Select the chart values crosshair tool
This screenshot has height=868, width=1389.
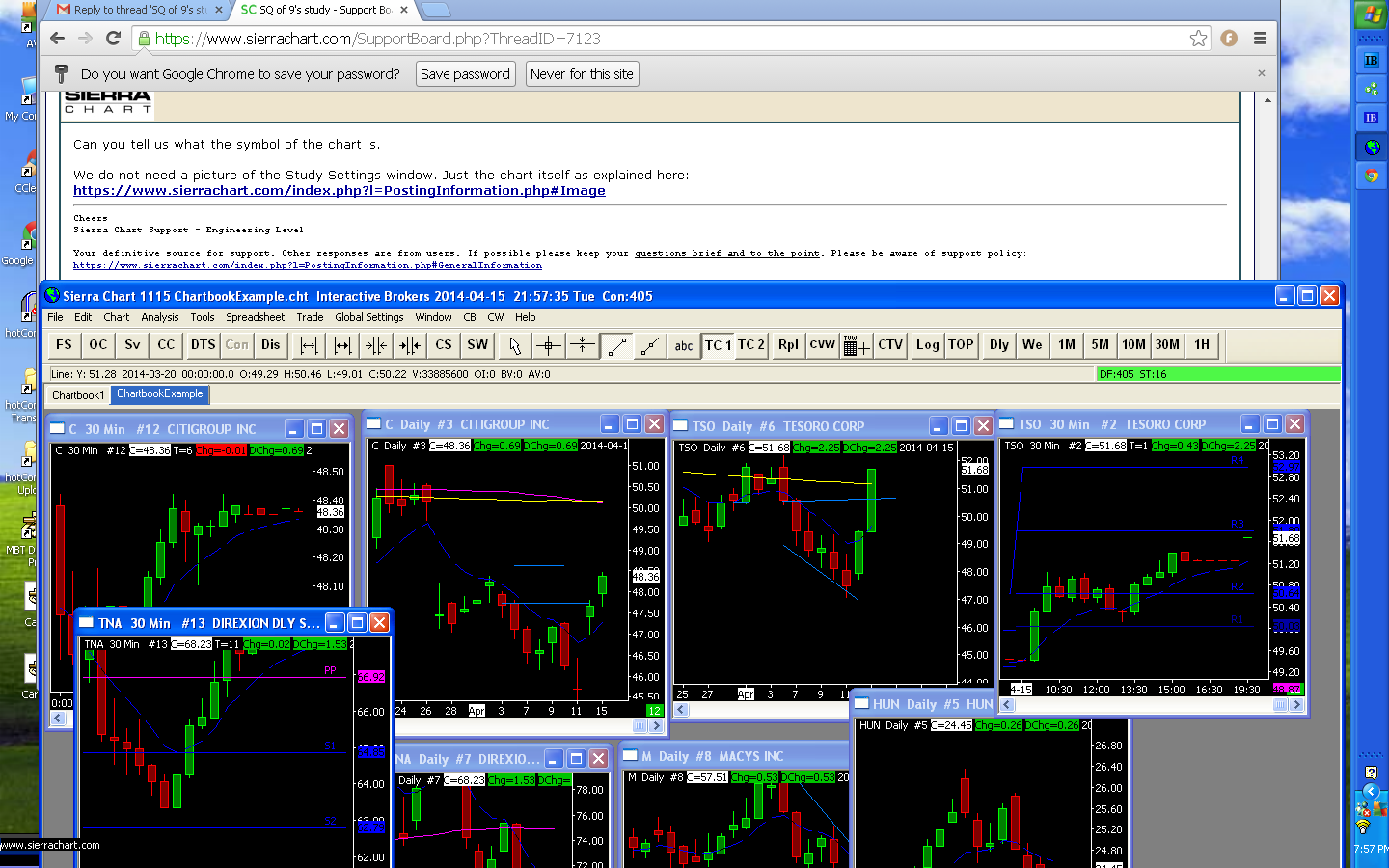(549, 345)
